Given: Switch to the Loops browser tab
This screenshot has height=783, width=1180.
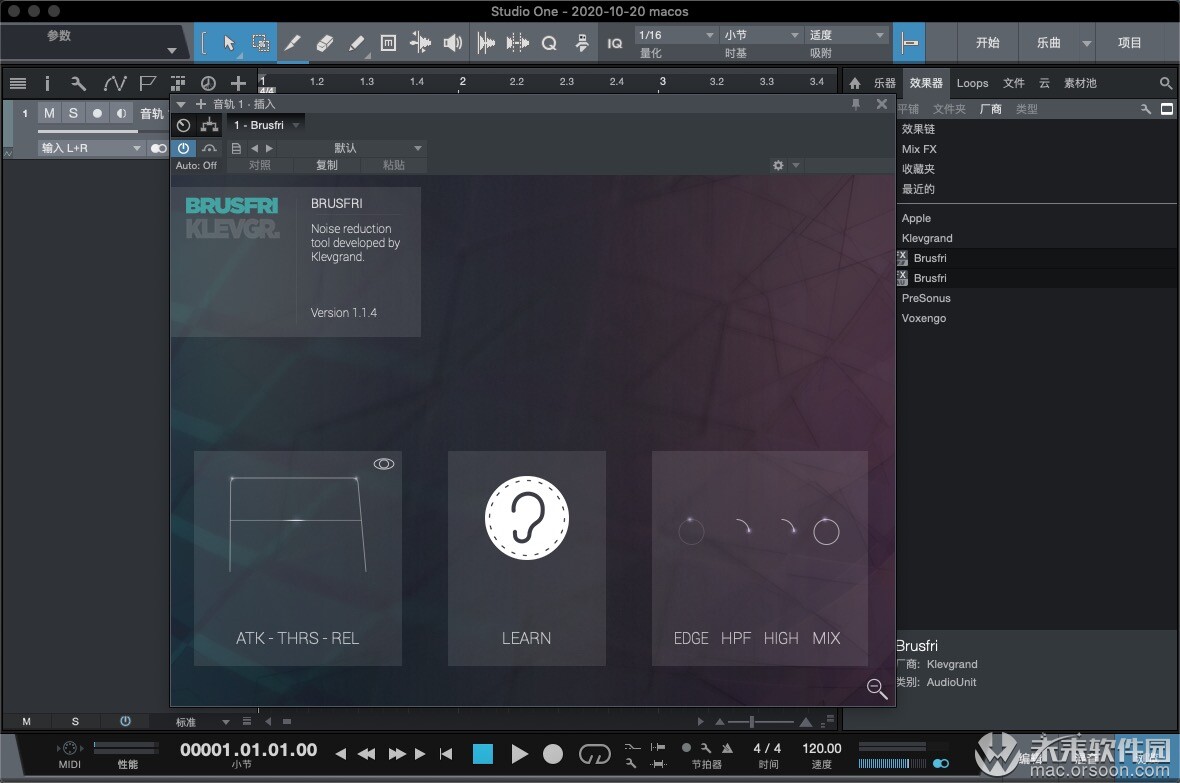Looking at the screenshot, I should click(x=972, y=84).
